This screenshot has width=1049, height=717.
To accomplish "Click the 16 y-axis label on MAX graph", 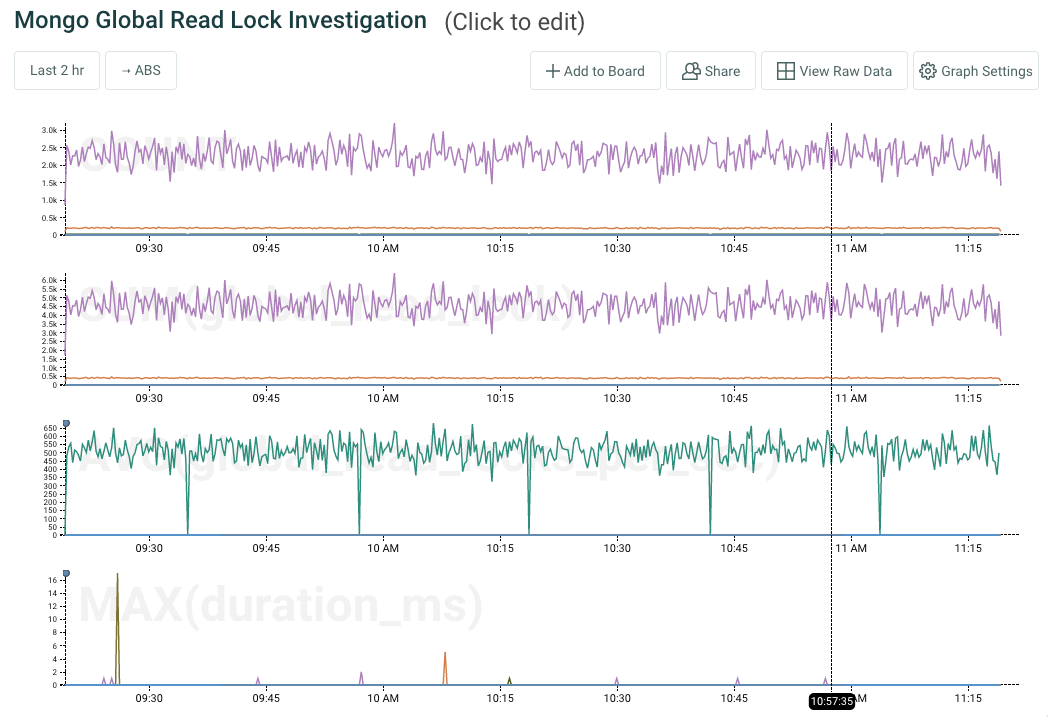I will 53,580.
